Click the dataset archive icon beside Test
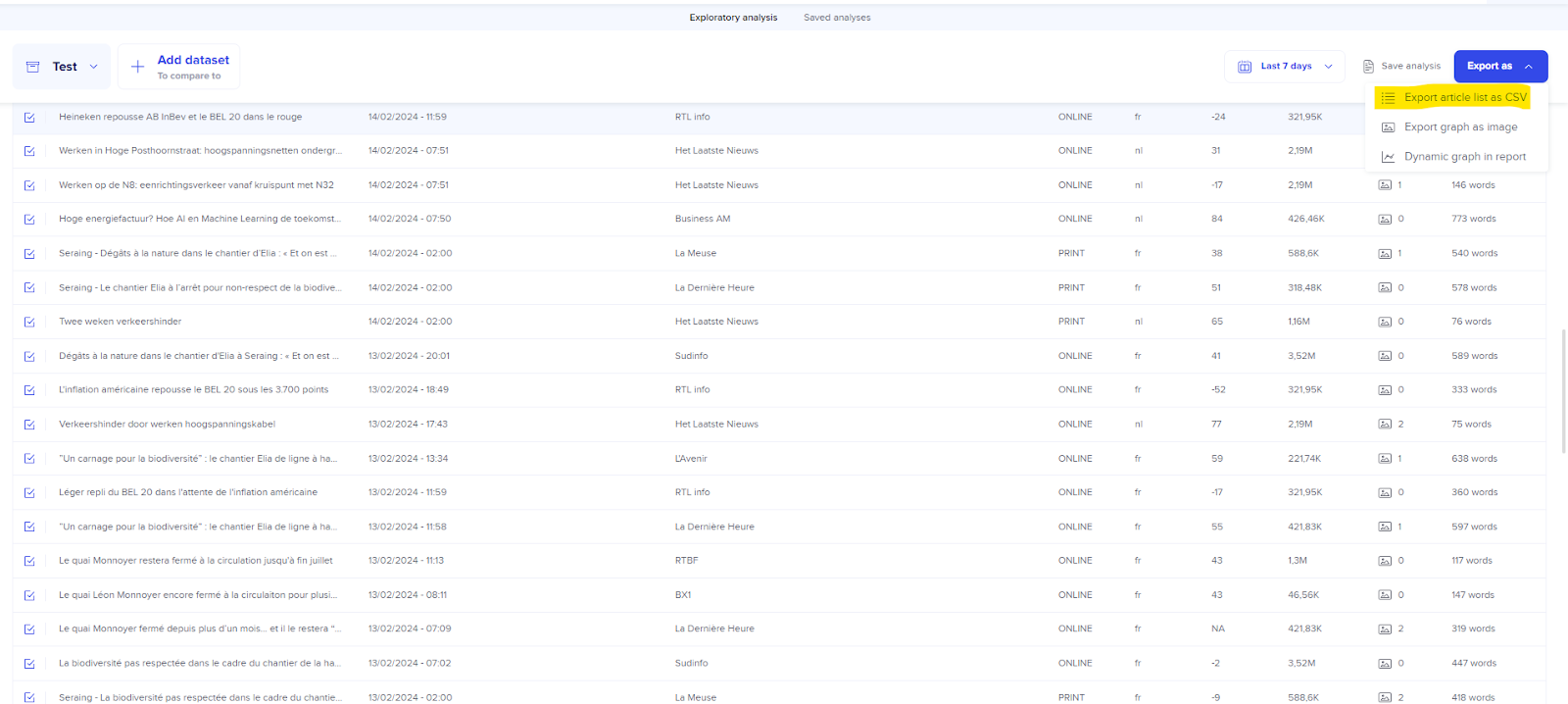This screenshot has width=1568, height=704. pos(32,67)
